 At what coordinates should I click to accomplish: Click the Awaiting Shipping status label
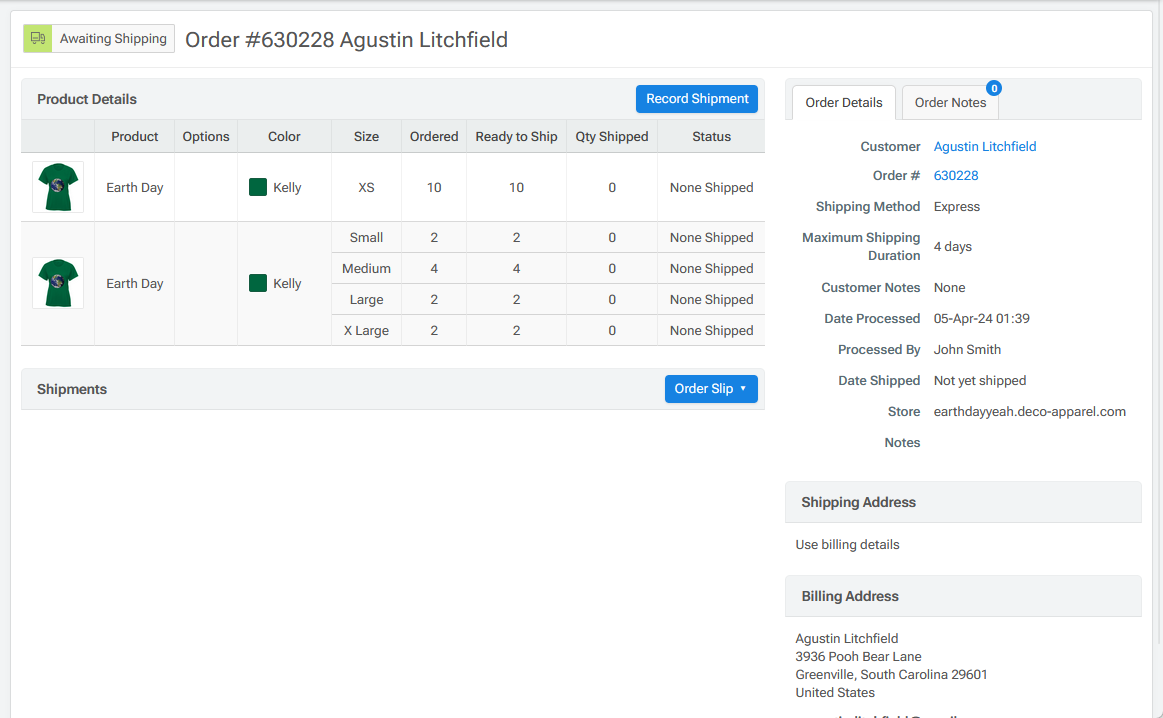[113, 39]
